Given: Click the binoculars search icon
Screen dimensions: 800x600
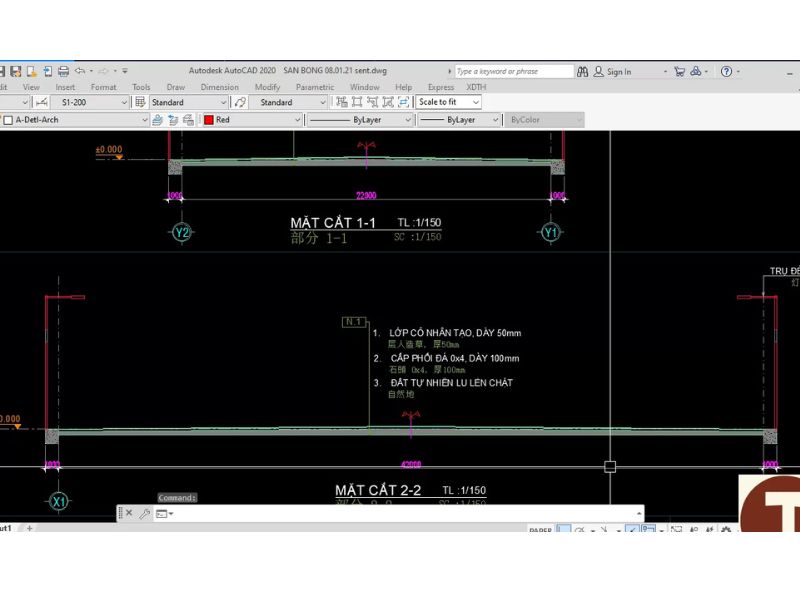Looking at the screenshot, I should pyautogui.click(x=582, y=71).
